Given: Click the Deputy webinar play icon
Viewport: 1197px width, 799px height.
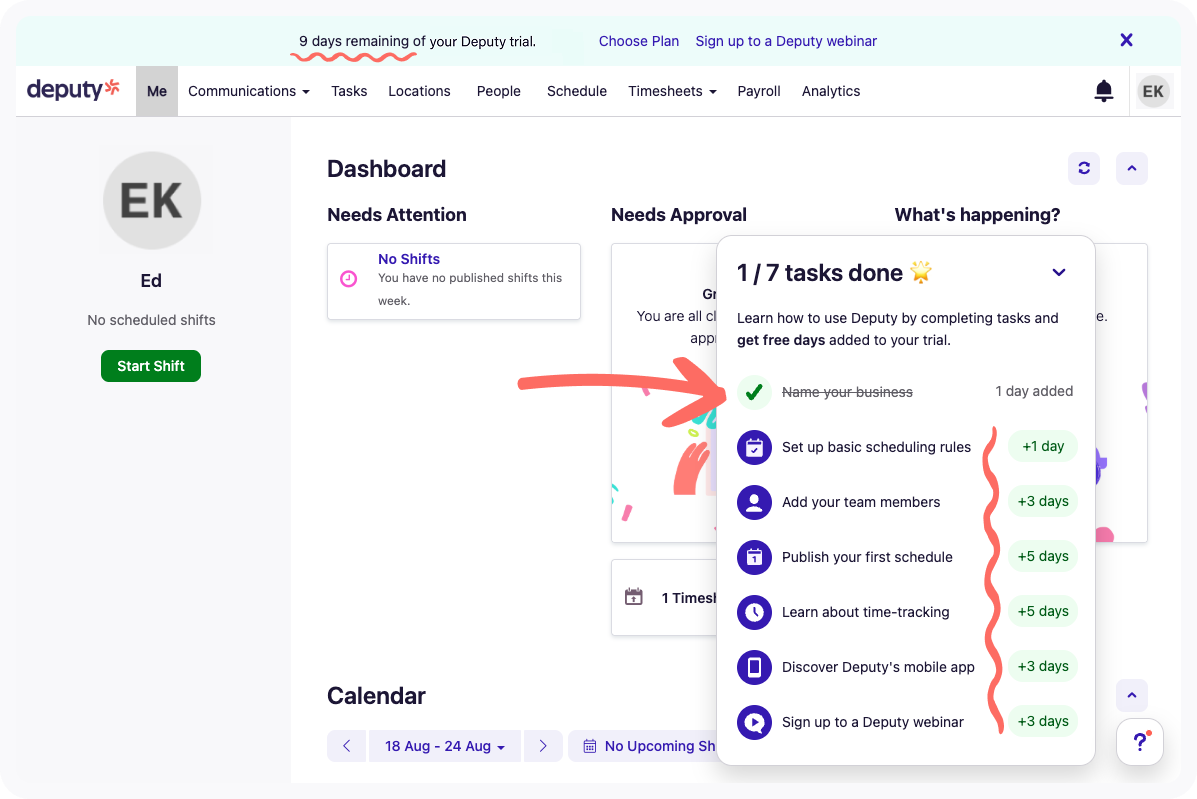Looking at the screenshot, I should 754,722.
